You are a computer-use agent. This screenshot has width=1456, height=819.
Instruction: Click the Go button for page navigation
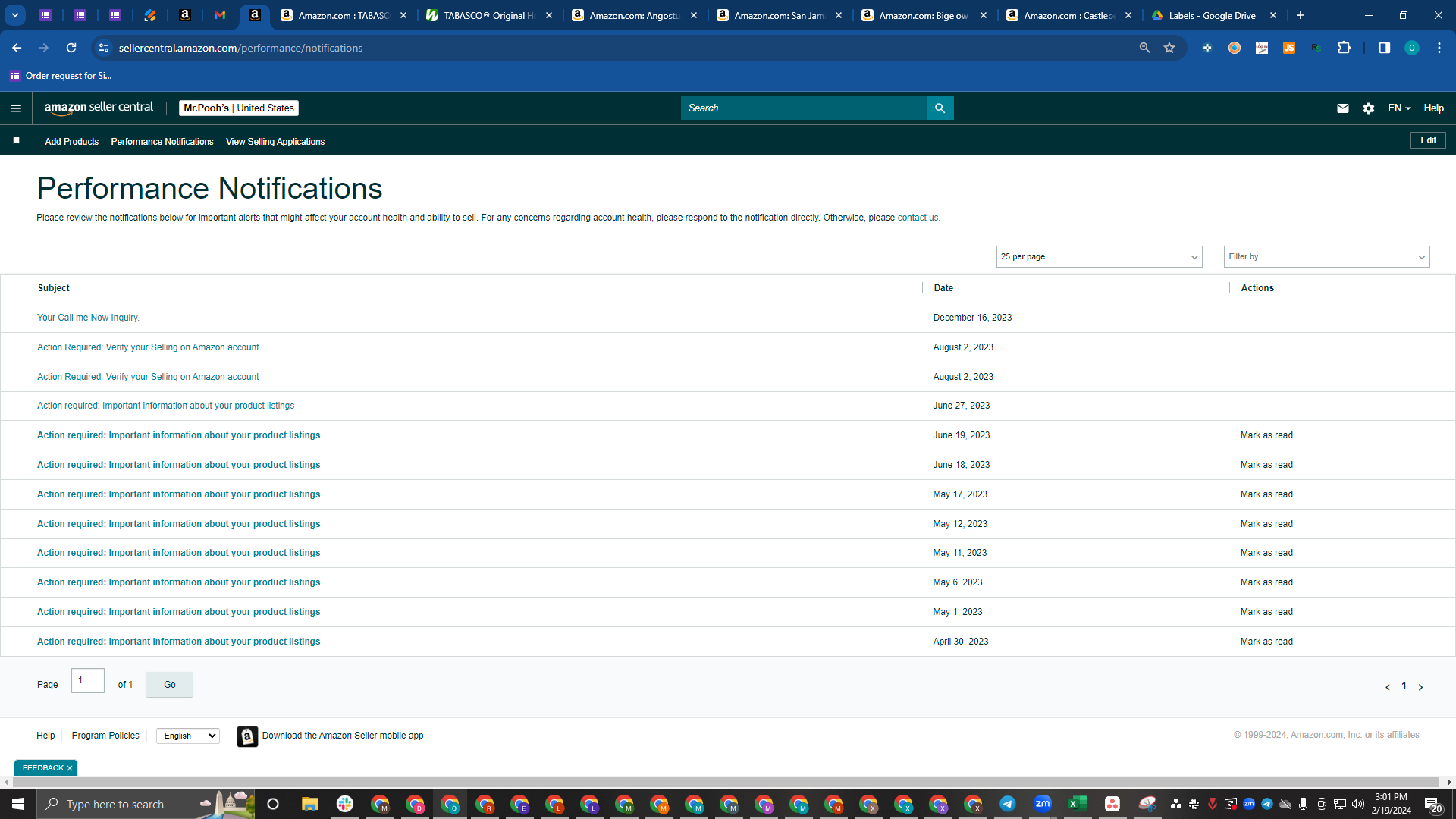(x=170, y=685)
